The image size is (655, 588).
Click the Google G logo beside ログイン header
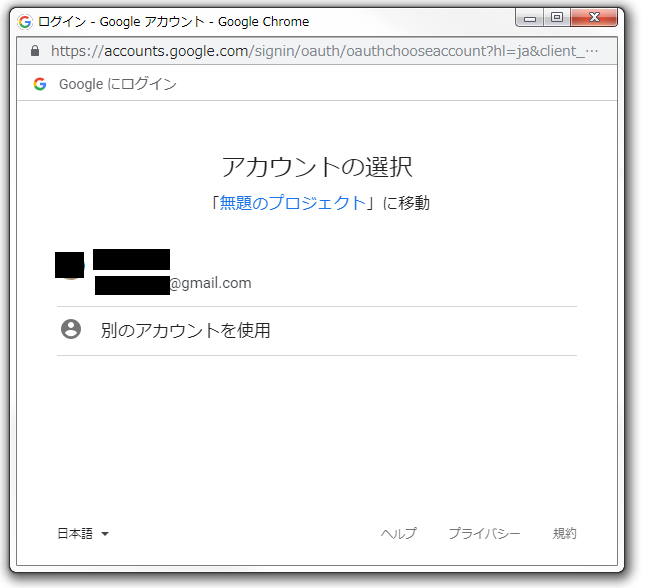click(40, 84)
